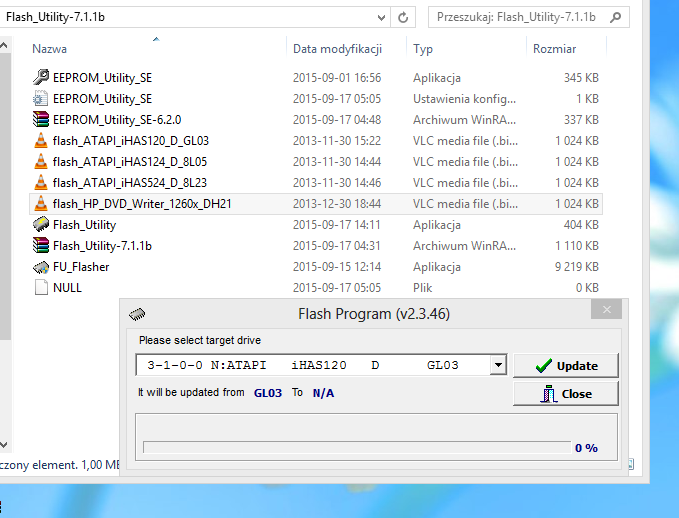Click the Flash_Utility-7.1.1b address bar path
This screenshot has width=679, height=518.
click(x=55, y=17)
